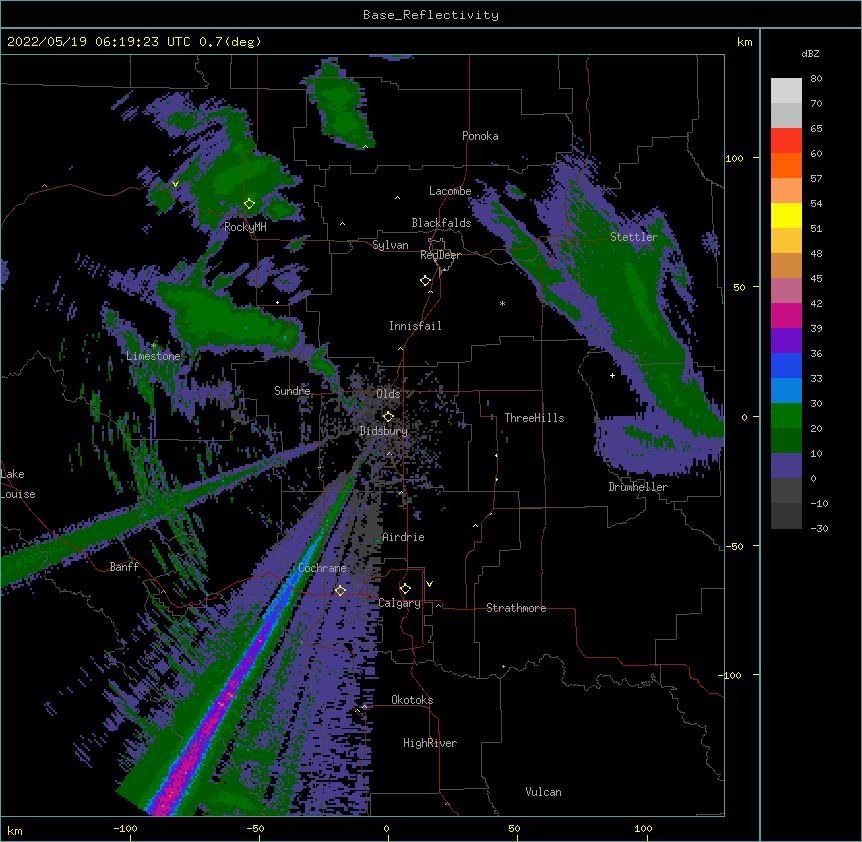
Task: Click the yellow diamond marker above RockyMH
Action: click(x=249, y=204)
